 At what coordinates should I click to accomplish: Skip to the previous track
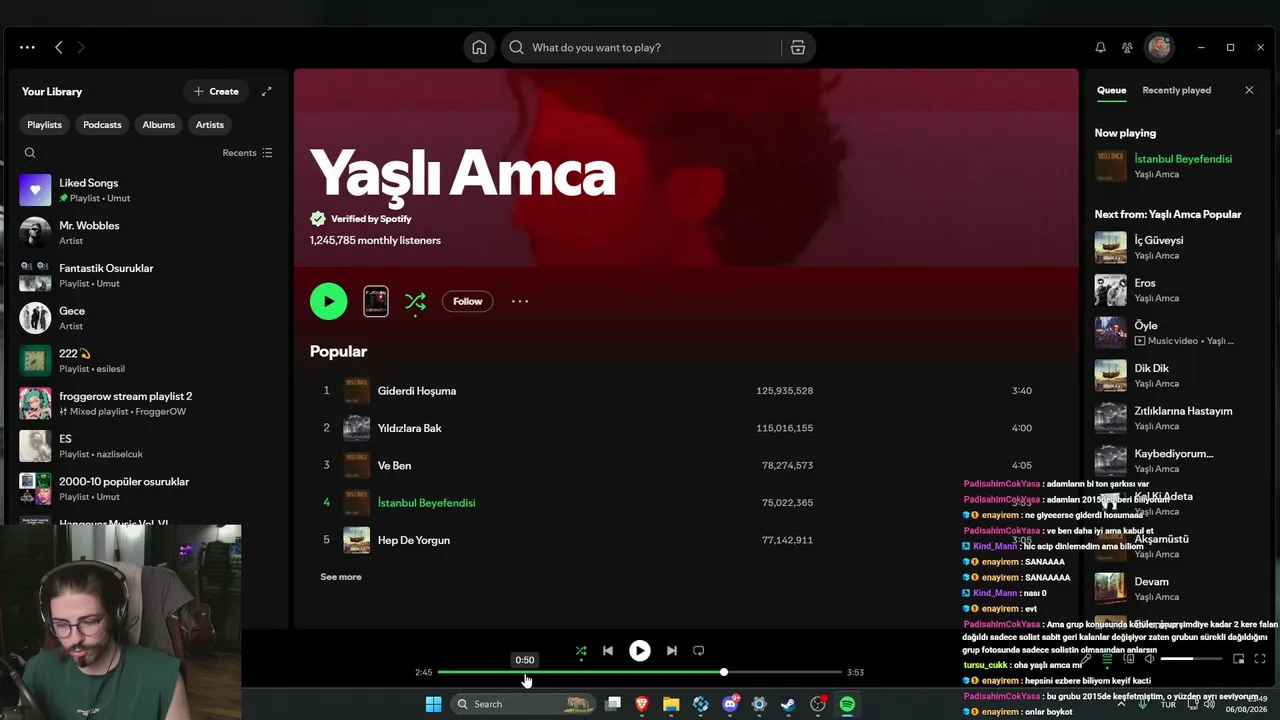coord(608,651)
